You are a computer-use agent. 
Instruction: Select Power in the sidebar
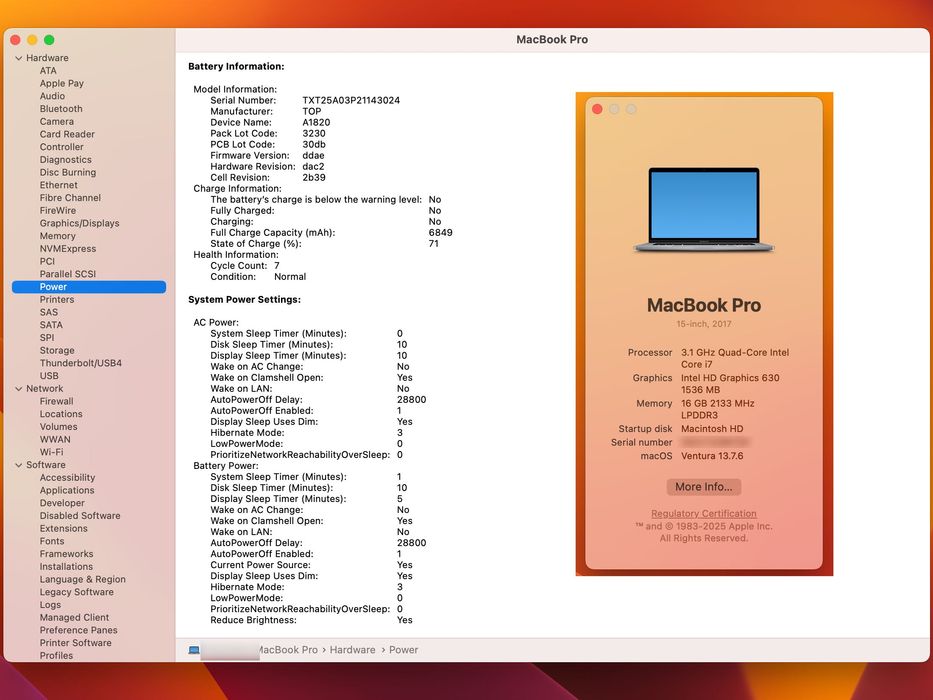[x=54, y=287]
